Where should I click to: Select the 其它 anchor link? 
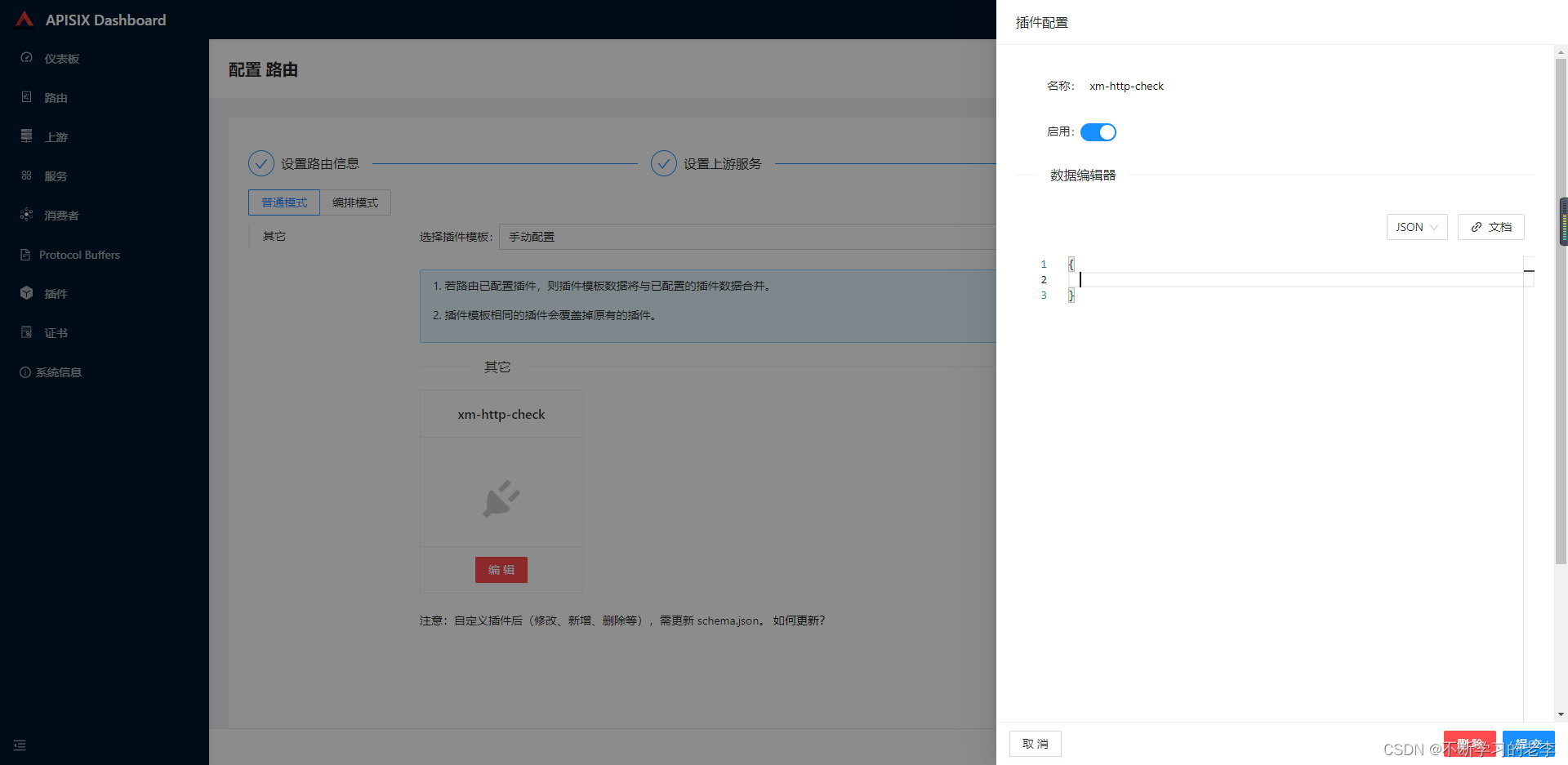[274, 236]
